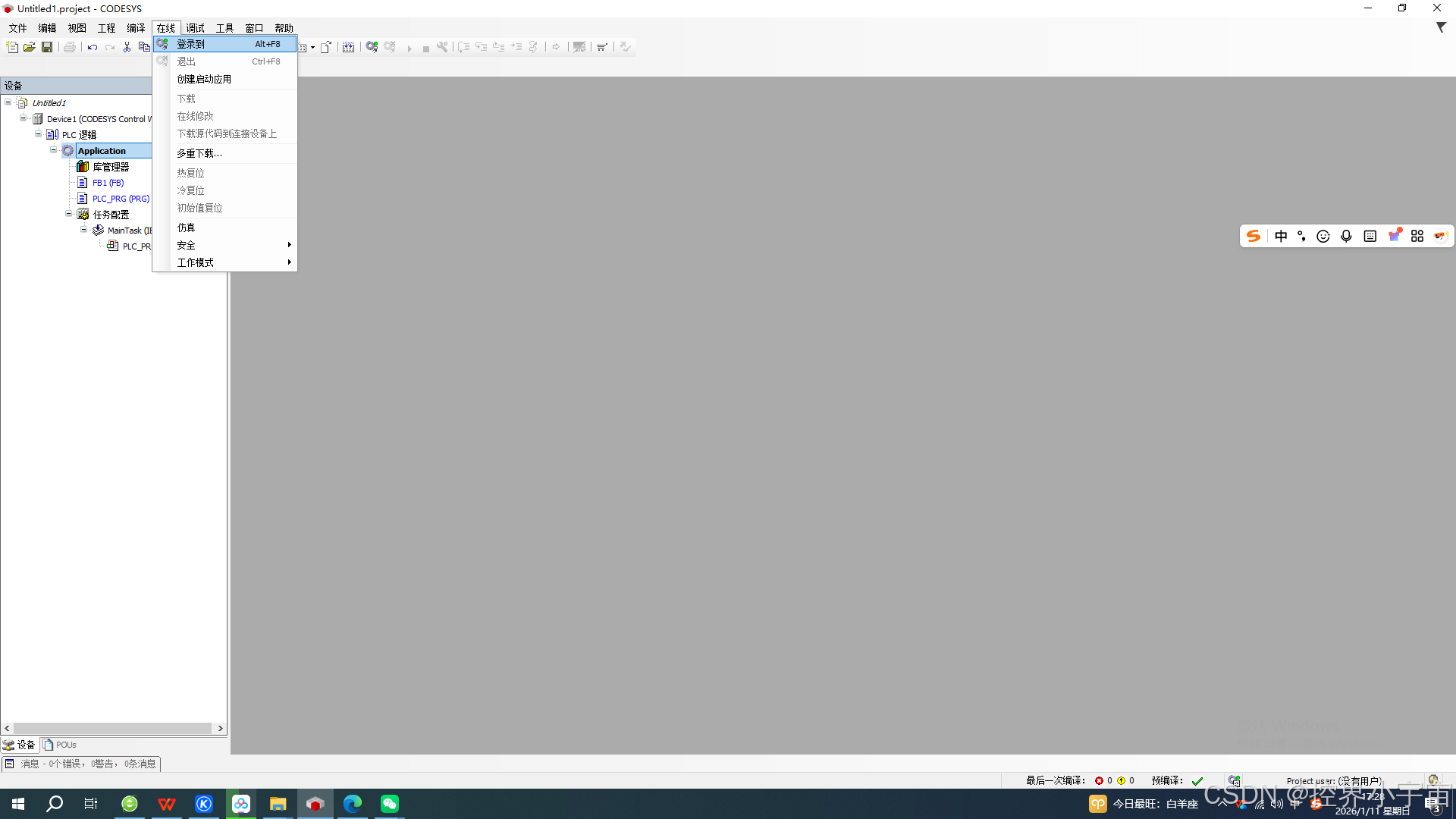Collapse the Device1 tree node
The height and width of the screenshot is (819, 1456).
coord(24,118)
